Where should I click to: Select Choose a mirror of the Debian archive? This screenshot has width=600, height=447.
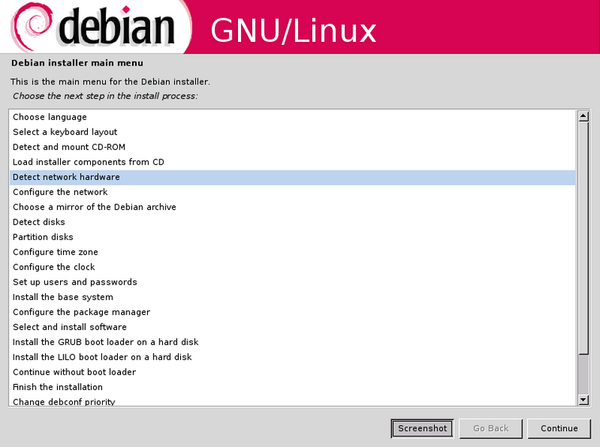coord(292,207)
